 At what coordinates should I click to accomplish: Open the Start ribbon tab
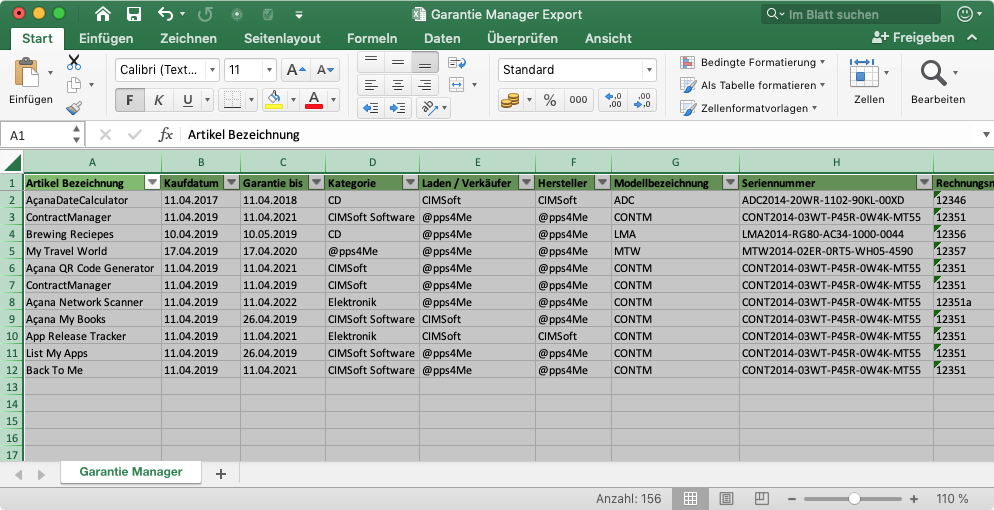(37, 38)
